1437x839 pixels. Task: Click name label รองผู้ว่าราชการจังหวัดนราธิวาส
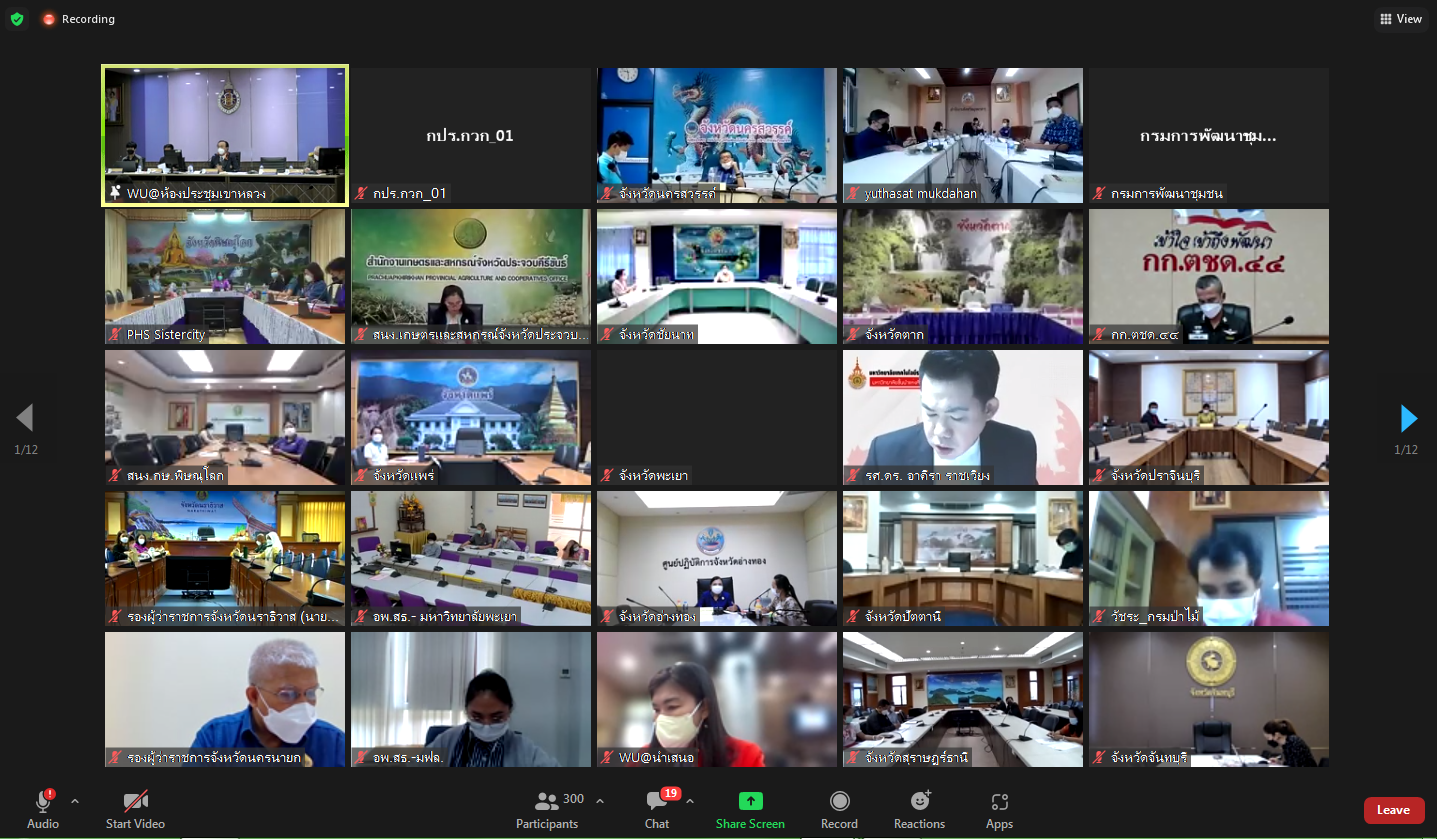pos(233,617)
